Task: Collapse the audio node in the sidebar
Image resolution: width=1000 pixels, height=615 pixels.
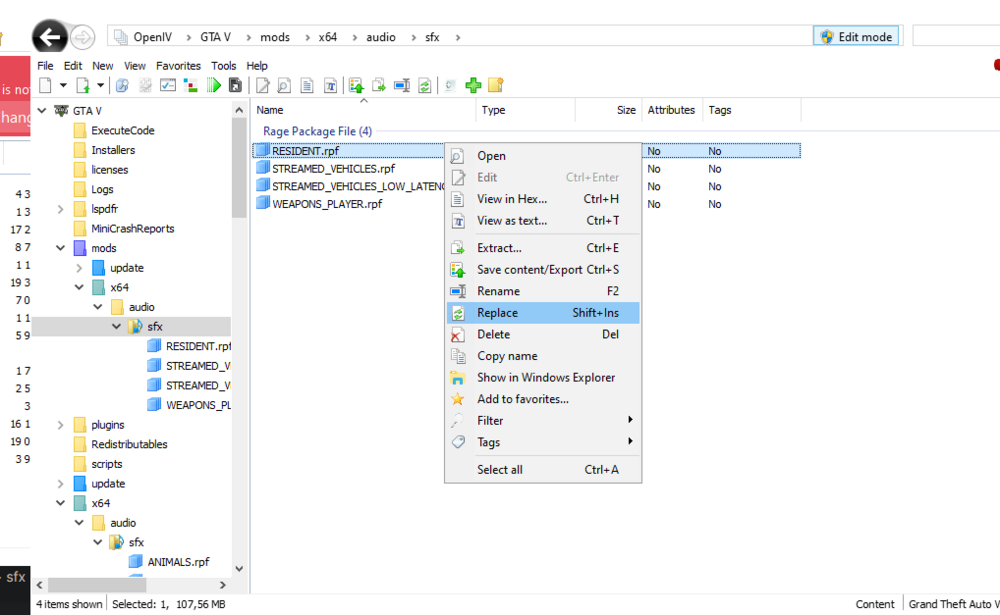Action: tap(97, 306)
